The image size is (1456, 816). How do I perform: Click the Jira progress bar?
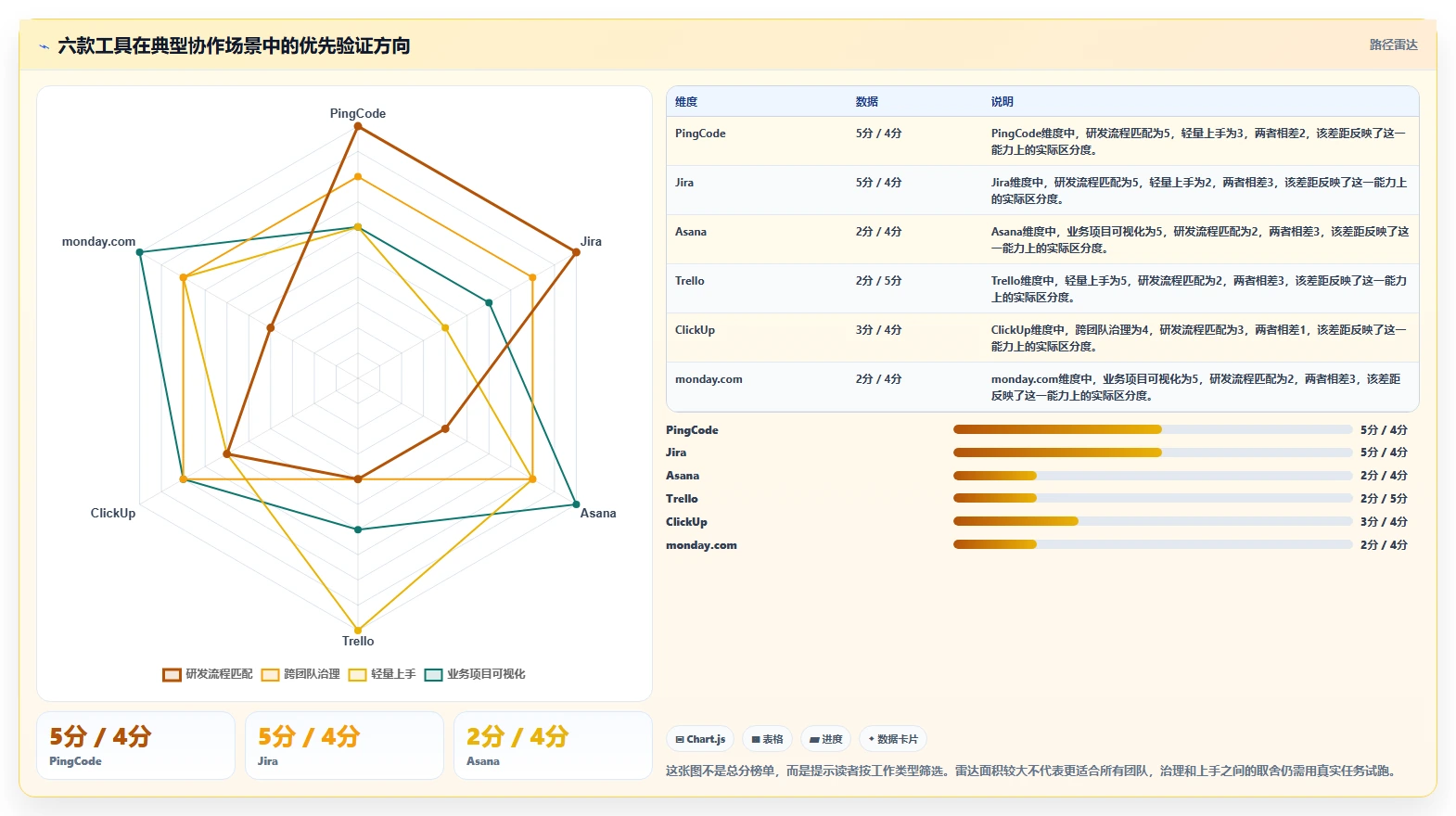pos(1153,453)
